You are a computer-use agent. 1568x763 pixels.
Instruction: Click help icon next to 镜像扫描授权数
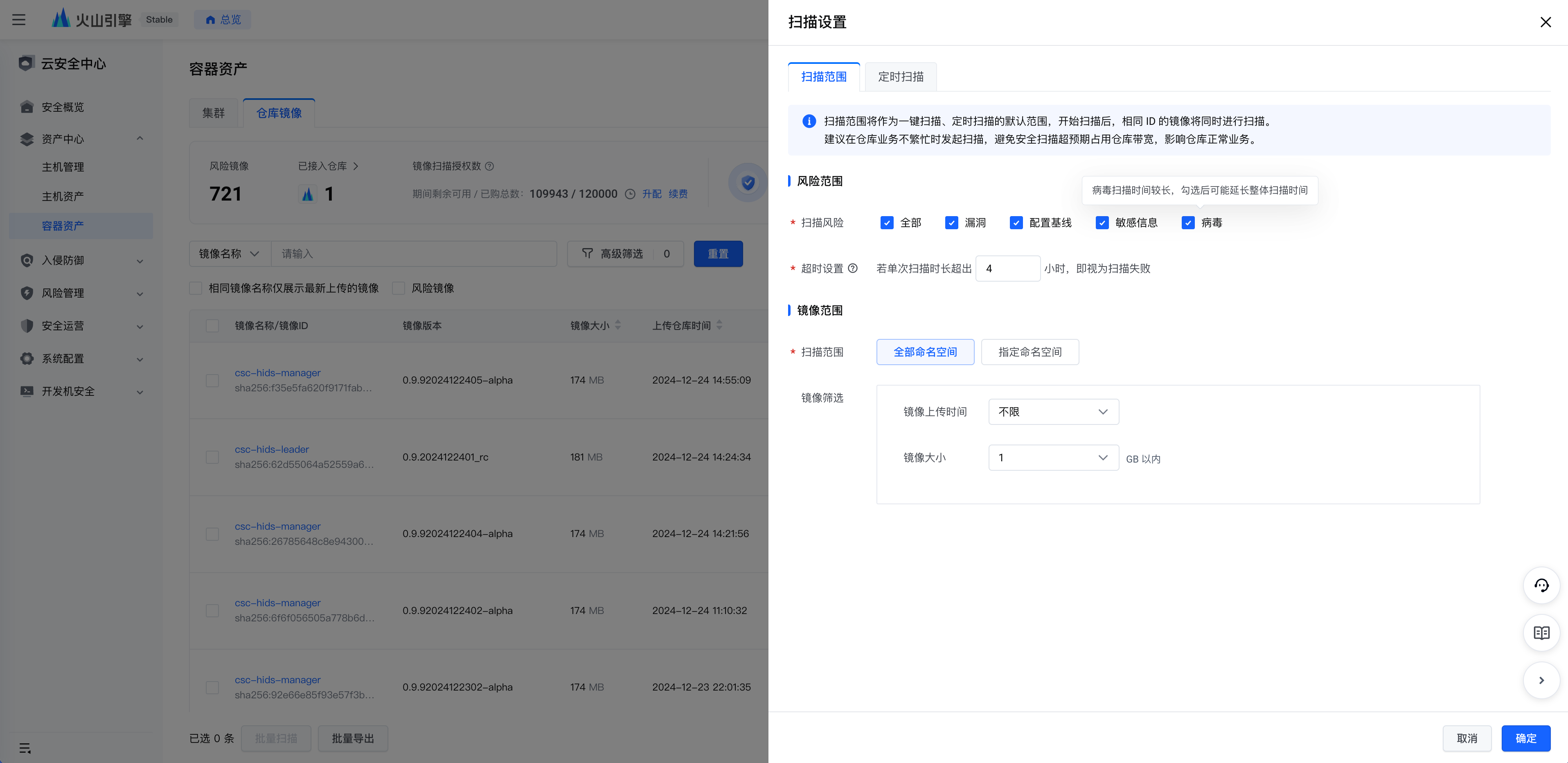[x=489, y=166]
